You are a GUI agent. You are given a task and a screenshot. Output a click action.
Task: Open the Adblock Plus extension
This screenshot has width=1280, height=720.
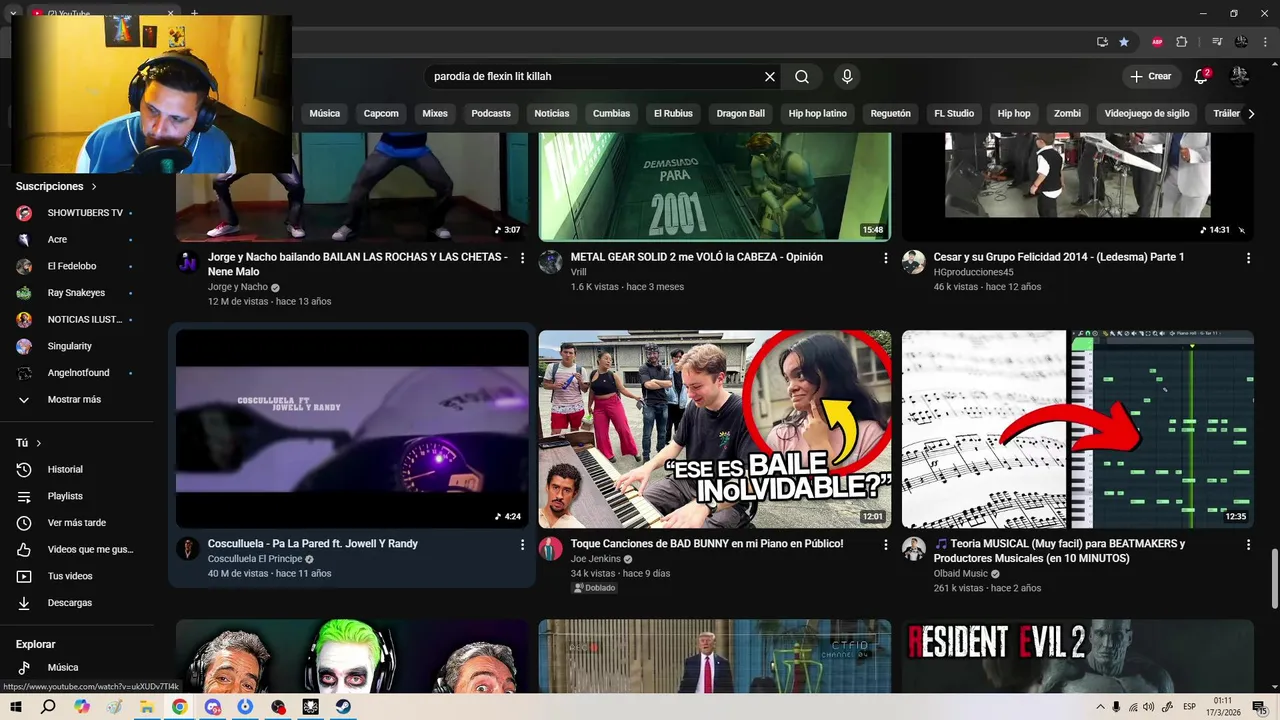click(1157, 42)
